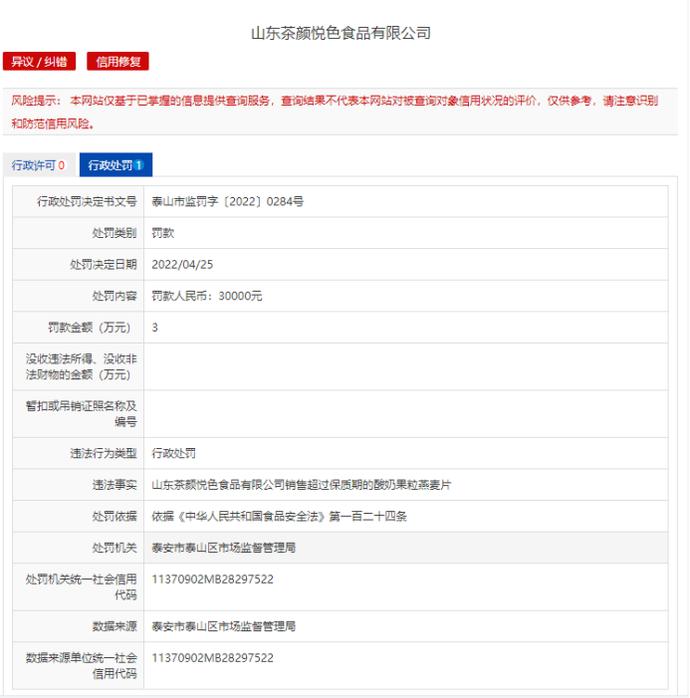Click the 异议/纠错 red button
Viewport: 690px width, 698px height.
pyautogui.click(x=39, y=61)
